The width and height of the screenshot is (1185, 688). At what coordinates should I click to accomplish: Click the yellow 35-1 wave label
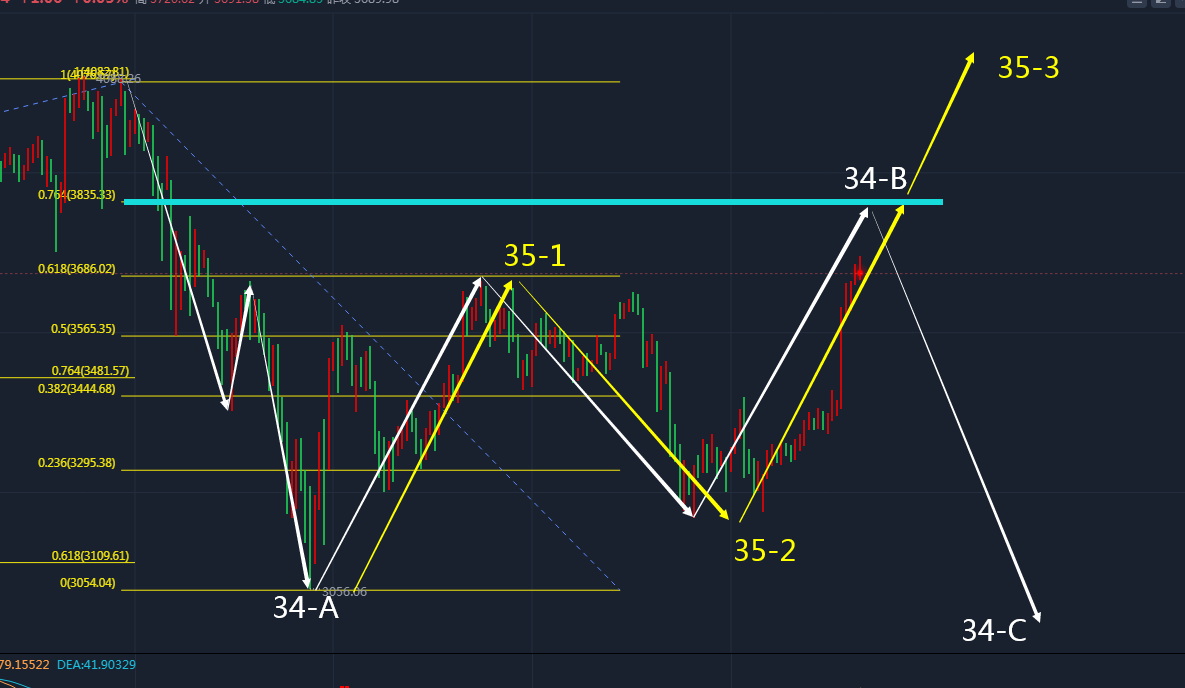coord(534,256)
